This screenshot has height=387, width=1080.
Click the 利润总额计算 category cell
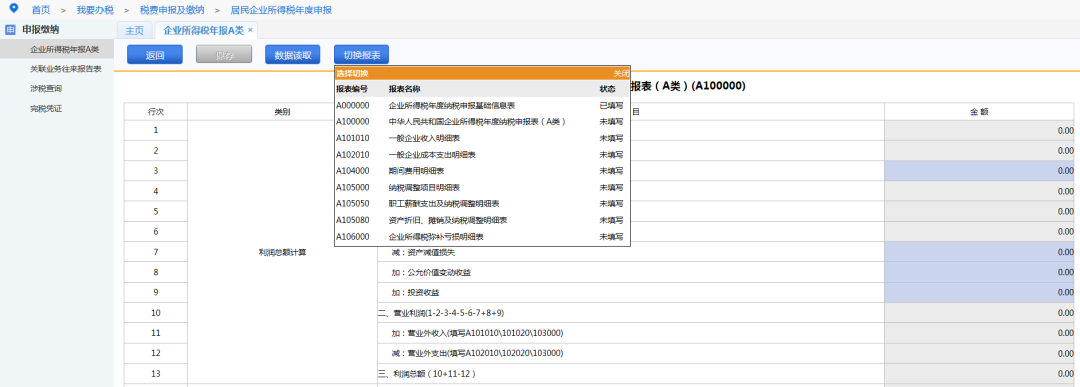pos(282,252)
